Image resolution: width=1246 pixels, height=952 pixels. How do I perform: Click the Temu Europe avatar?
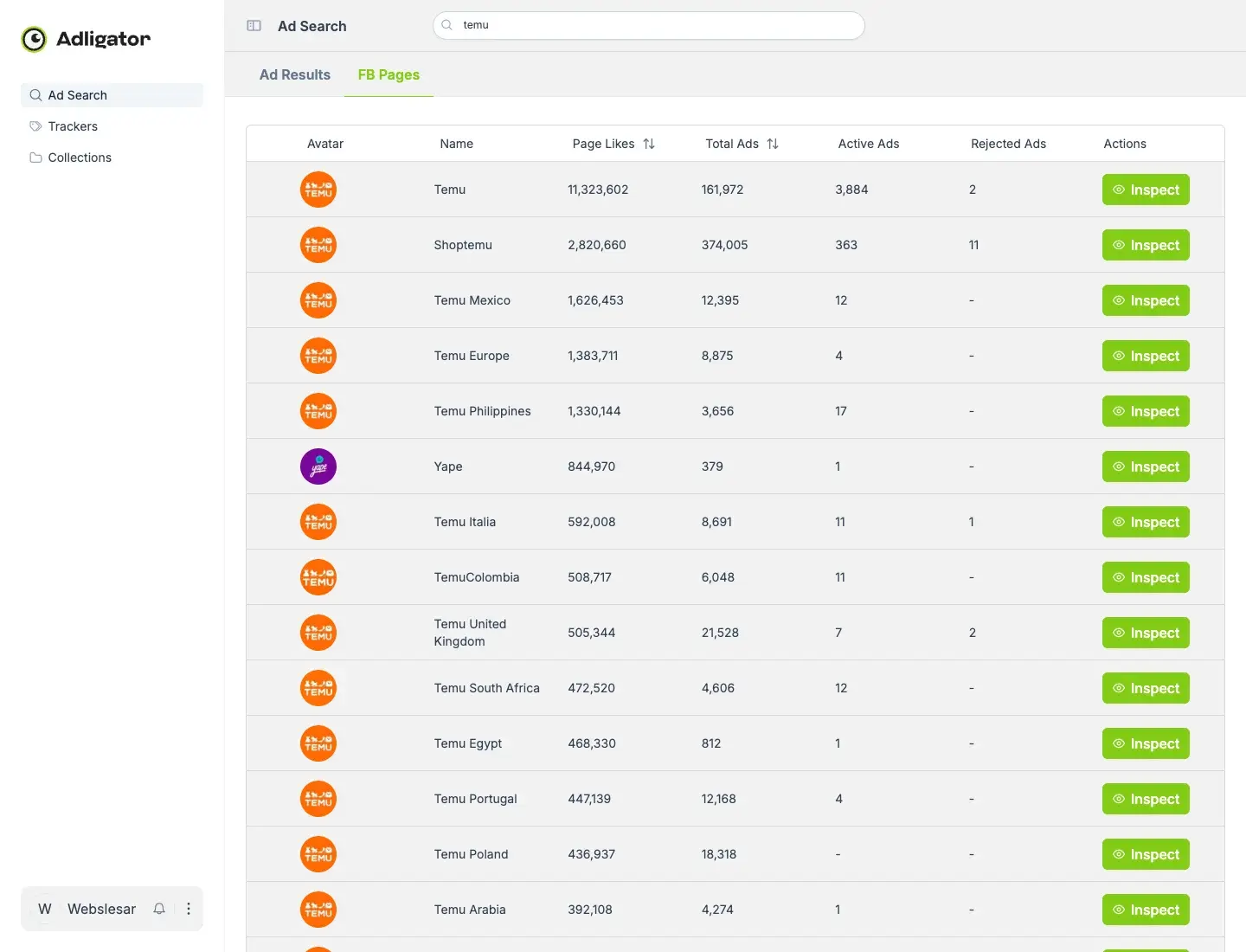pyautogui.click(x=318, y=356)
